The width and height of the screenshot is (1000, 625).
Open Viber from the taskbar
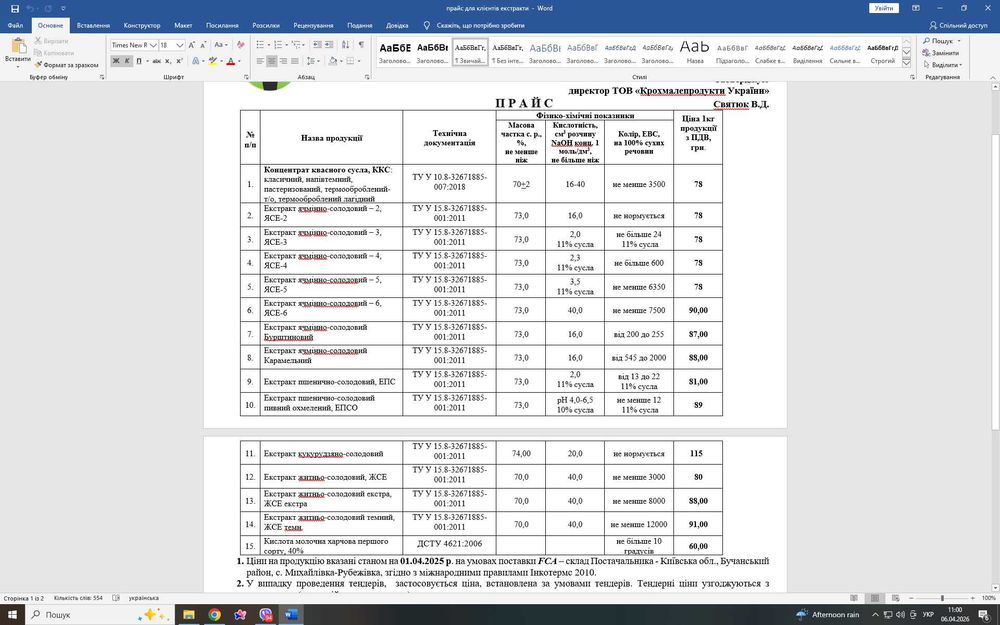[x=266, y=615]
